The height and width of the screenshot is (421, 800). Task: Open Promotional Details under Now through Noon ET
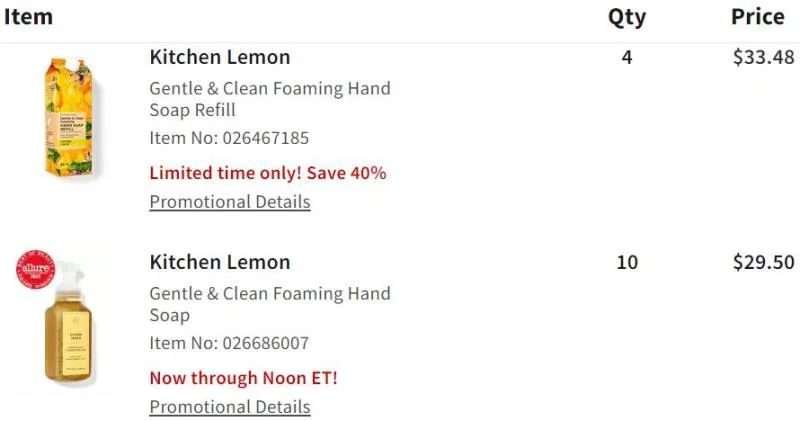(230, 407)
